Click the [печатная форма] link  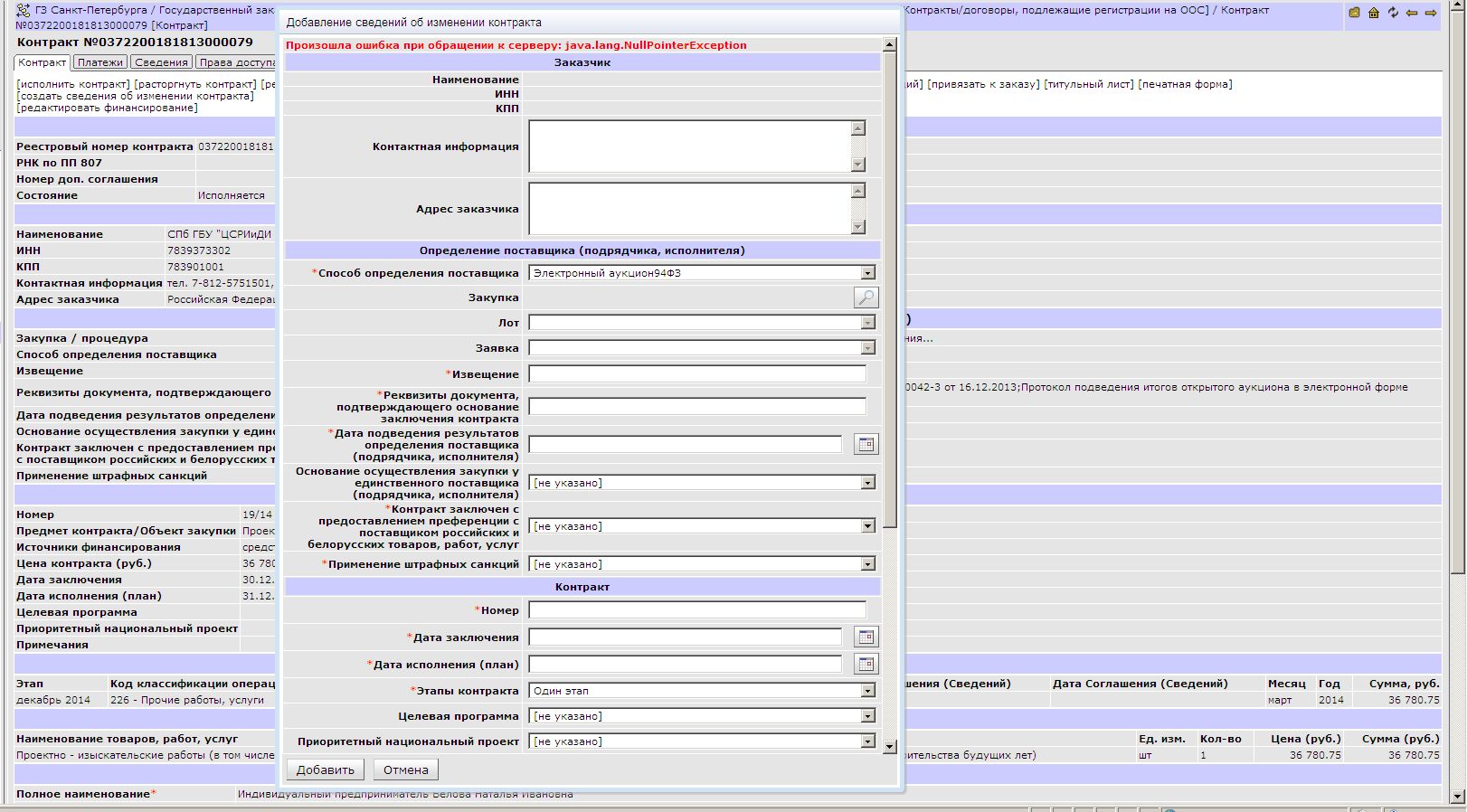click(x=1185, y=84)
